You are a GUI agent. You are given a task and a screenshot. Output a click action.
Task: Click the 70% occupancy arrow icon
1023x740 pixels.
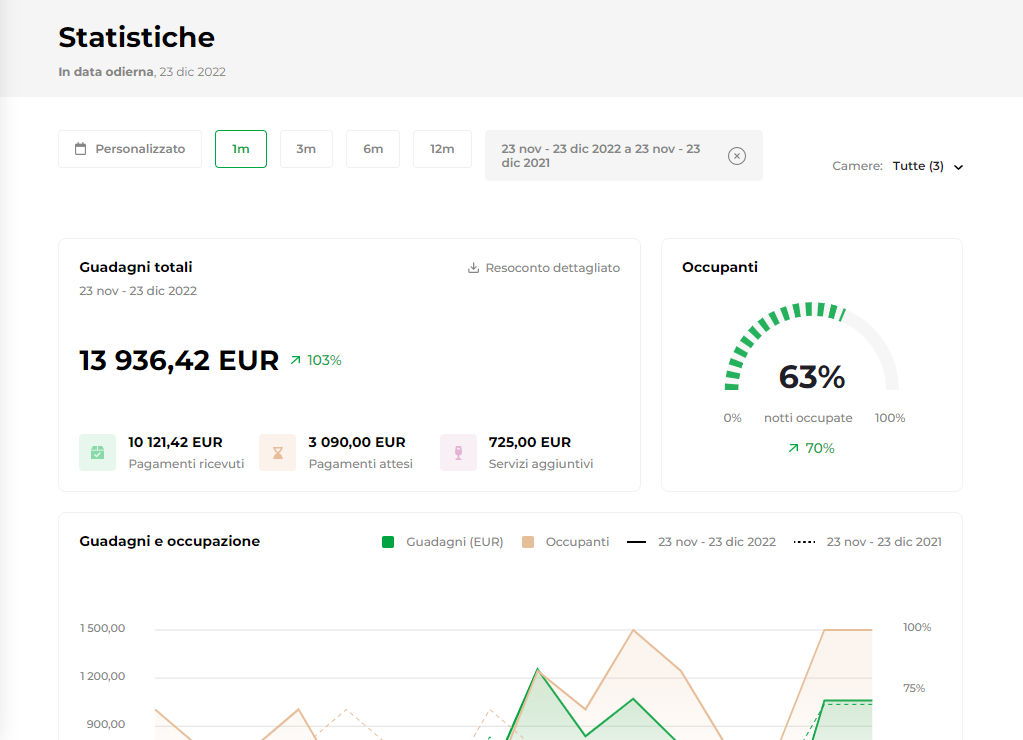coord(793,448)
